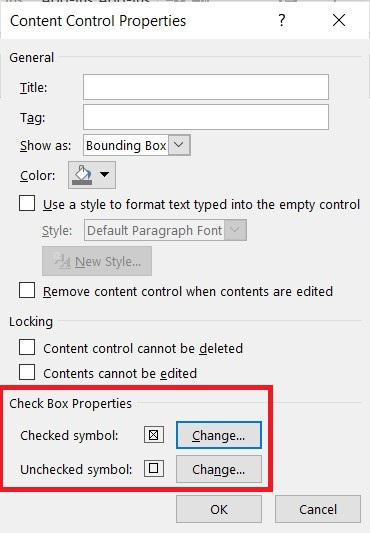370x533 pixels.
Task: Enable use a style to format text
Action: 27,204
